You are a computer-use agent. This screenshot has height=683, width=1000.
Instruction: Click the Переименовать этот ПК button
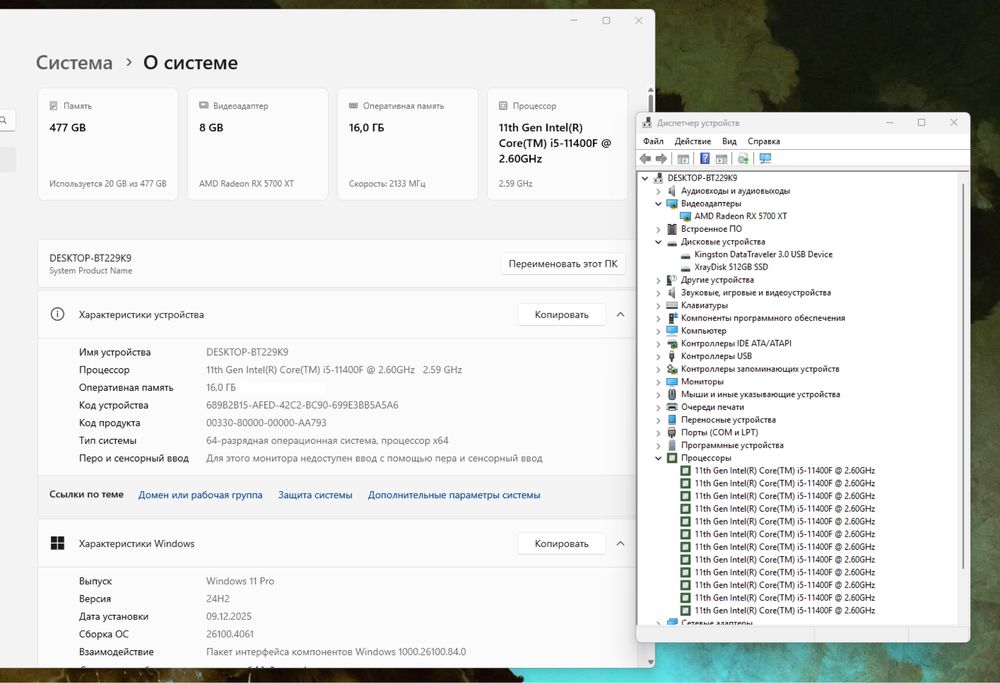click(562, 264)
